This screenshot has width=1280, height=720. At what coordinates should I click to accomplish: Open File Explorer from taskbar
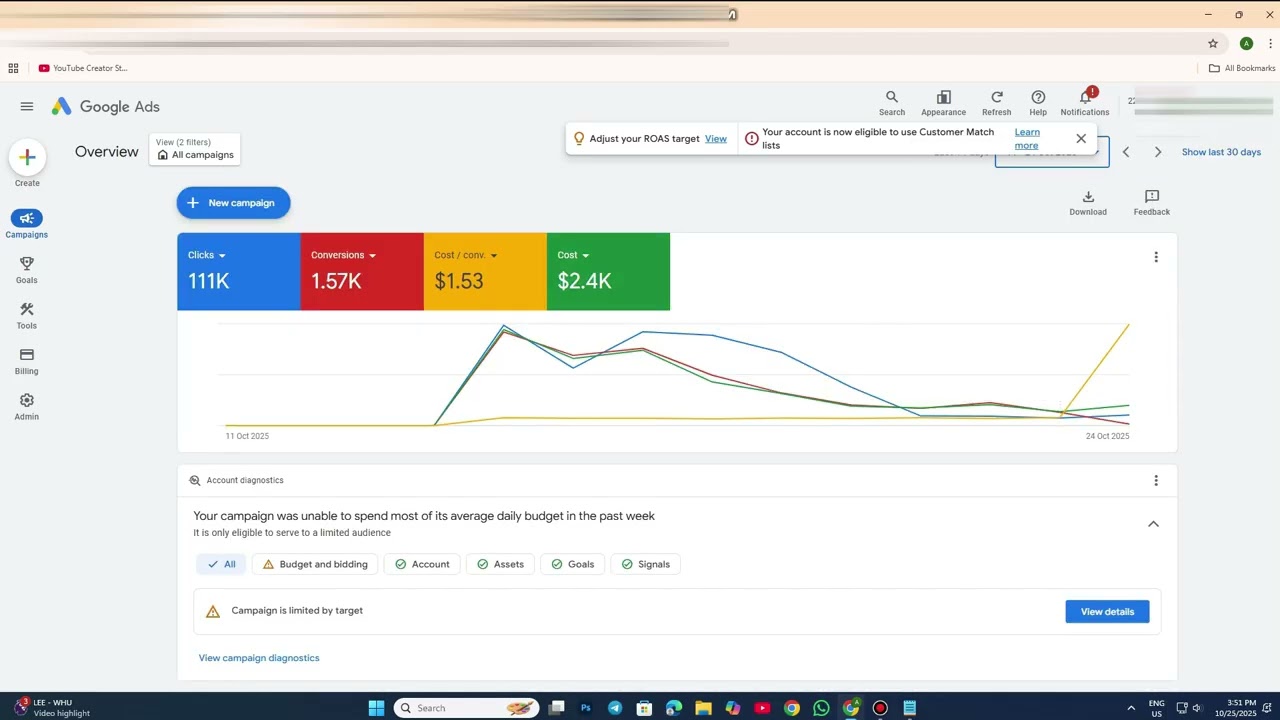point(703,708)
